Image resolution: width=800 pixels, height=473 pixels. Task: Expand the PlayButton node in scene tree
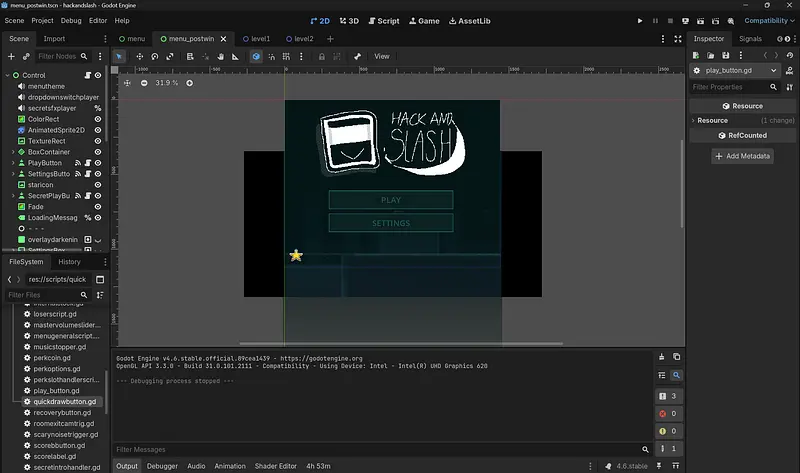pyautogui.click(x=13, y=163)
